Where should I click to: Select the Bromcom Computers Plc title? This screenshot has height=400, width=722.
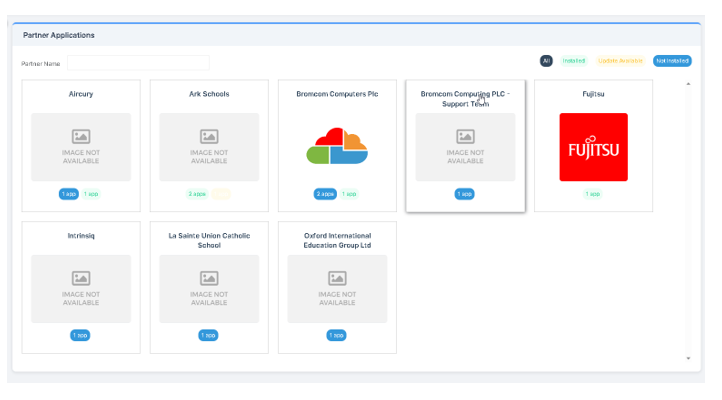point(337,94)
